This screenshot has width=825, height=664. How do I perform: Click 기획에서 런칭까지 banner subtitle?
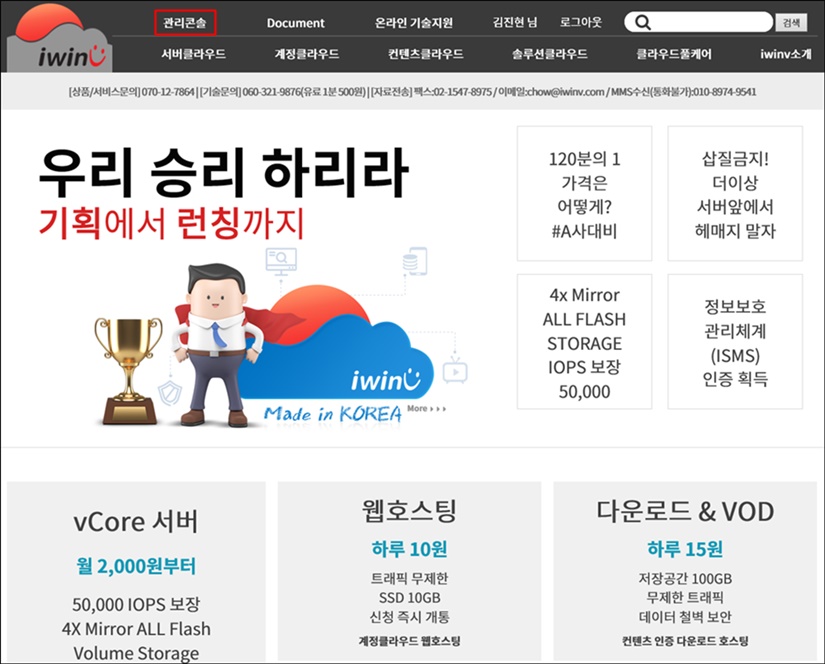click(x=172, y=223)
